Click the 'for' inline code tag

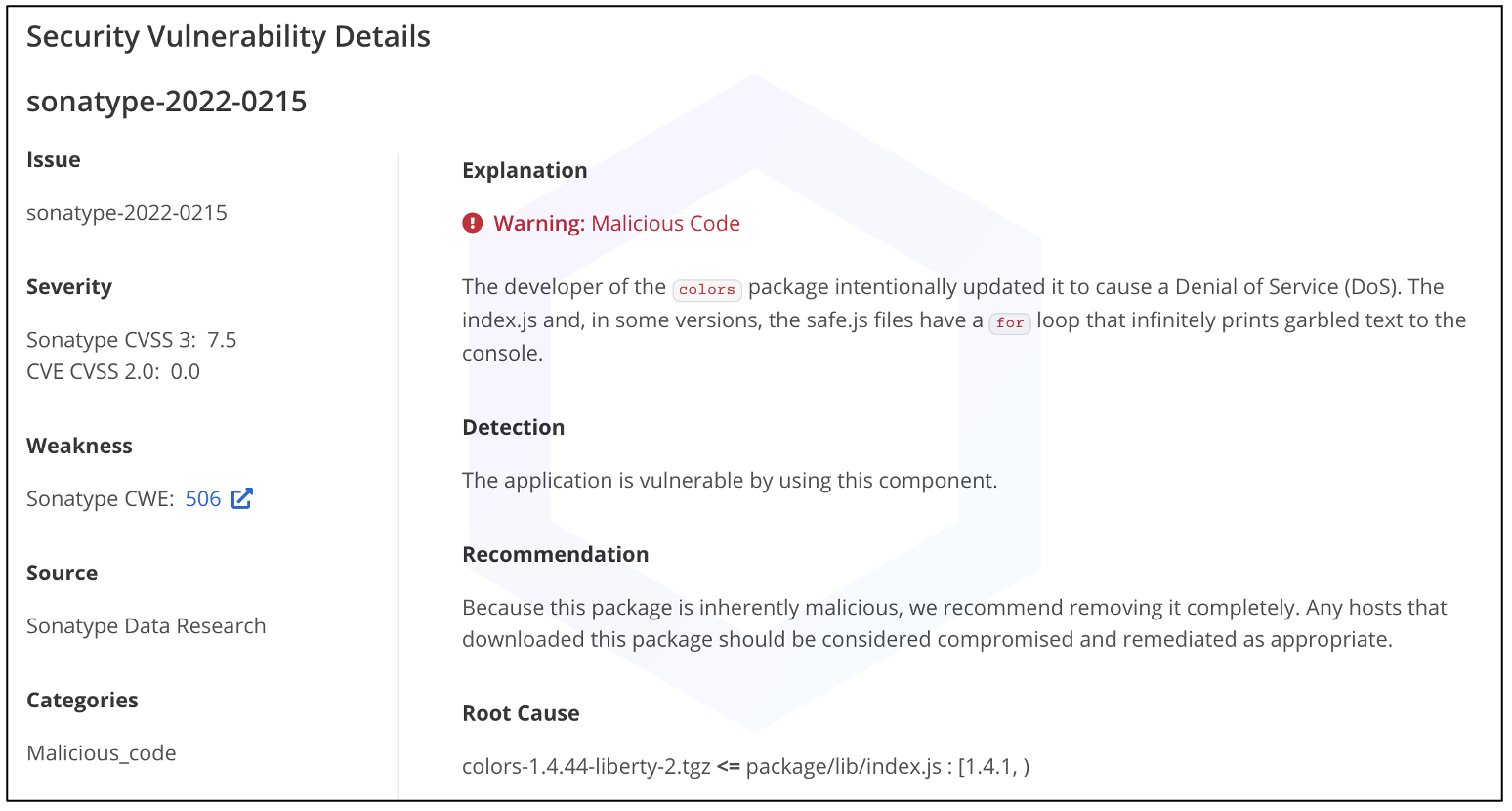1010,322
